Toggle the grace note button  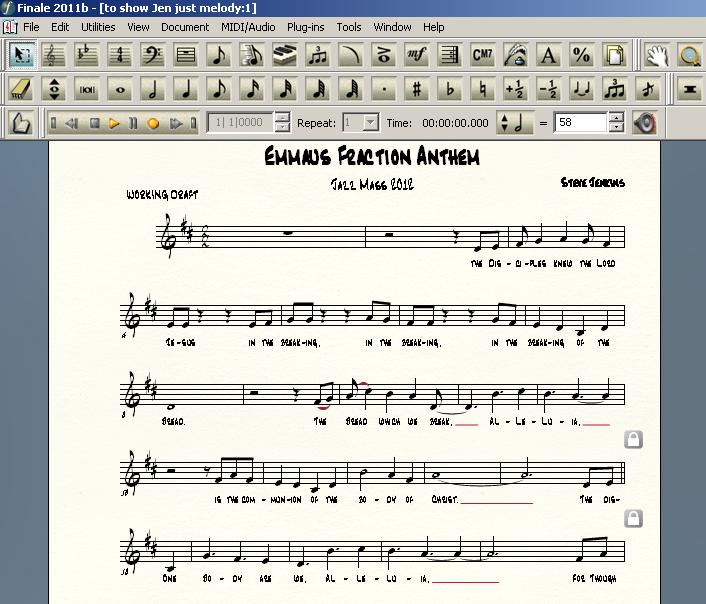647,89
